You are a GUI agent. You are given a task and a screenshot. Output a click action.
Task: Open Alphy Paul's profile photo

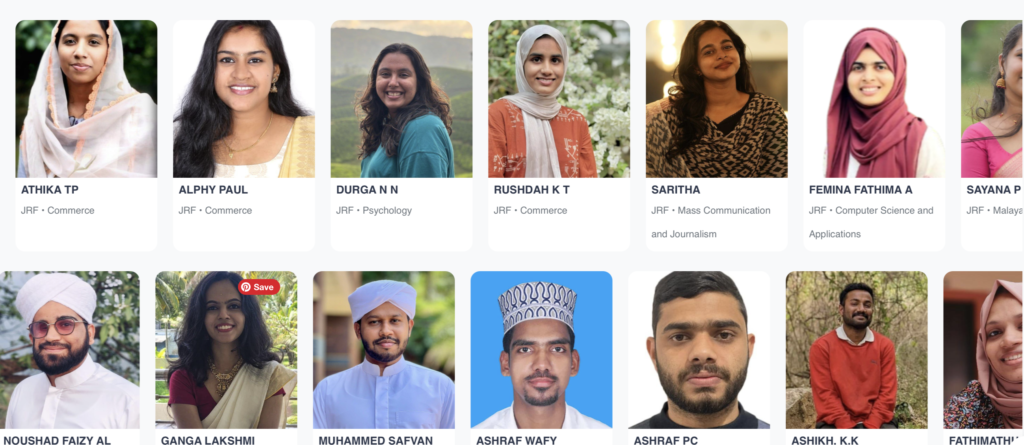pyautogui.click(x=244, y=99)
